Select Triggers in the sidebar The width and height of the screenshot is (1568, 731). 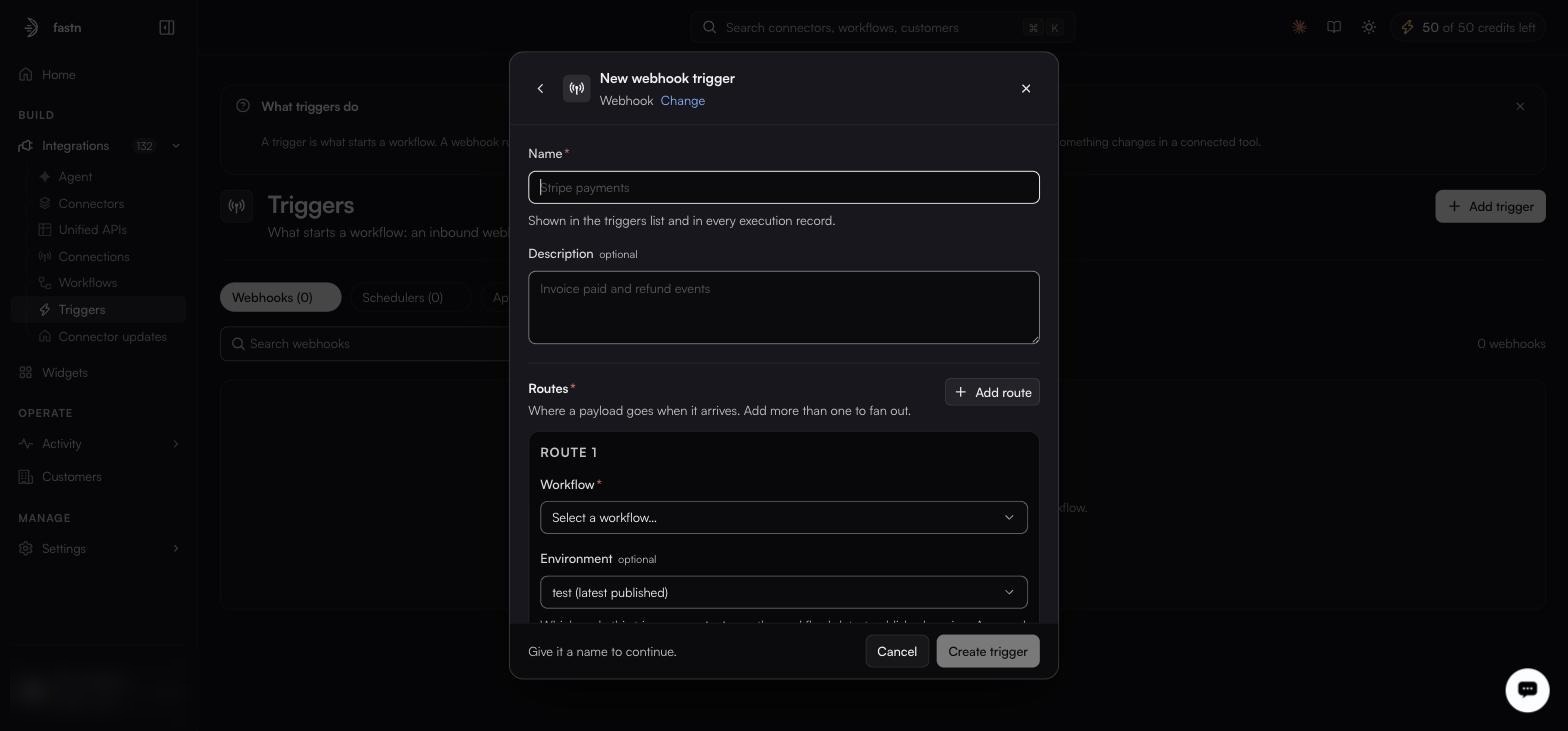[98, 310]
